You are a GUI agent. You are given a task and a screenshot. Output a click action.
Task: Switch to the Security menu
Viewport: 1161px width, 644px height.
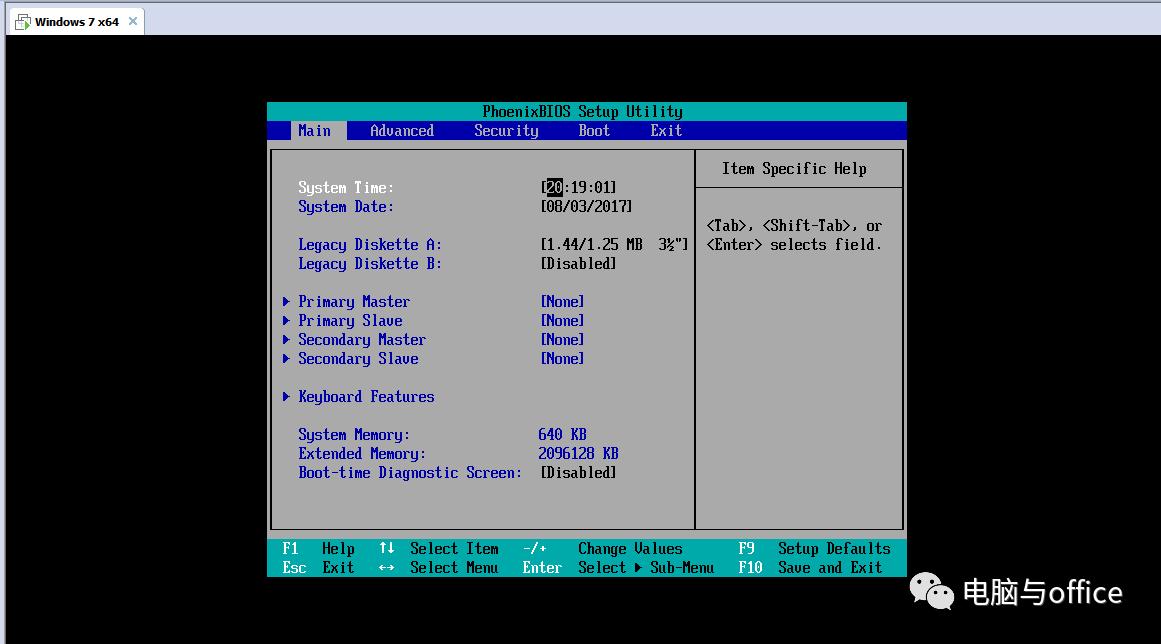click(x=506, y=131)
